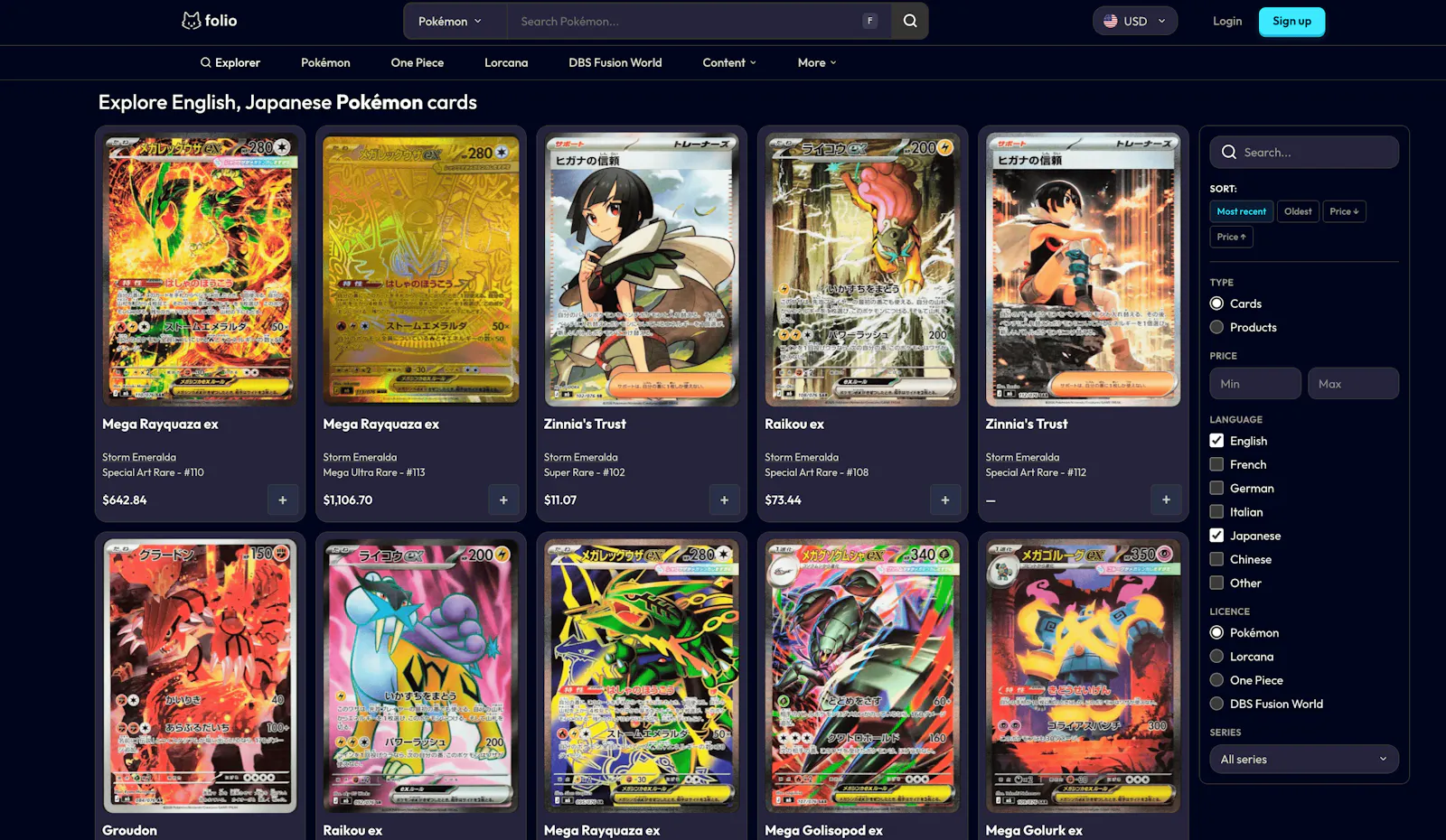Screen dimensions: 1446x840
Task: Open the All series dropdown
Action: 1304,759
